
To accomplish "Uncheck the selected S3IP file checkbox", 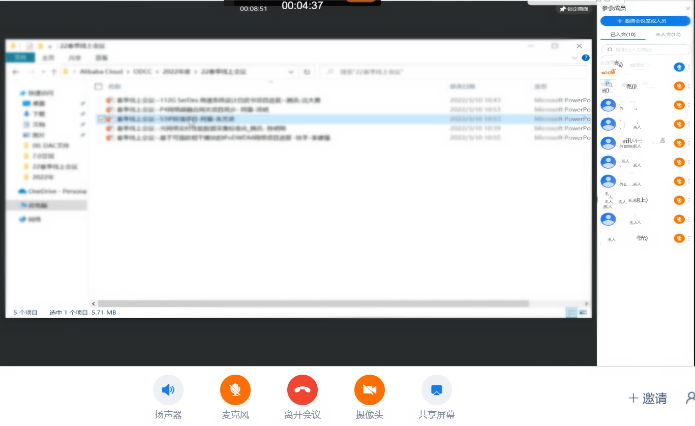I will tap(102, 119).
